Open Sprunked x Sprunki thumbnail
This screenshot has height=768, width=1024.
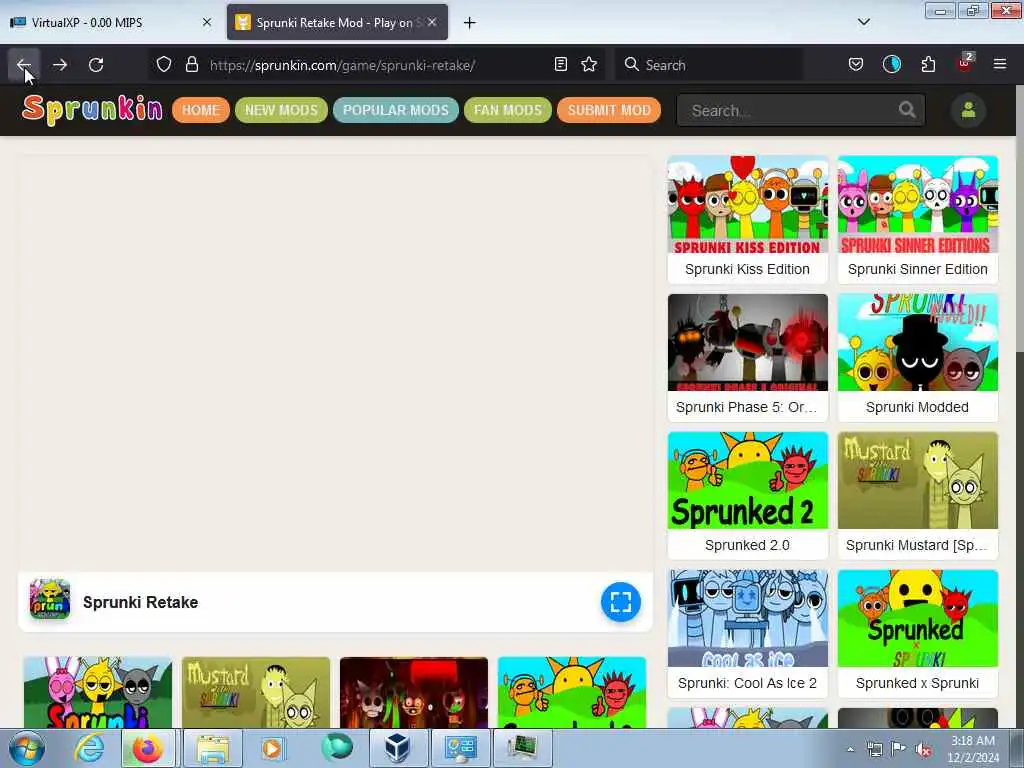(918, 618)
